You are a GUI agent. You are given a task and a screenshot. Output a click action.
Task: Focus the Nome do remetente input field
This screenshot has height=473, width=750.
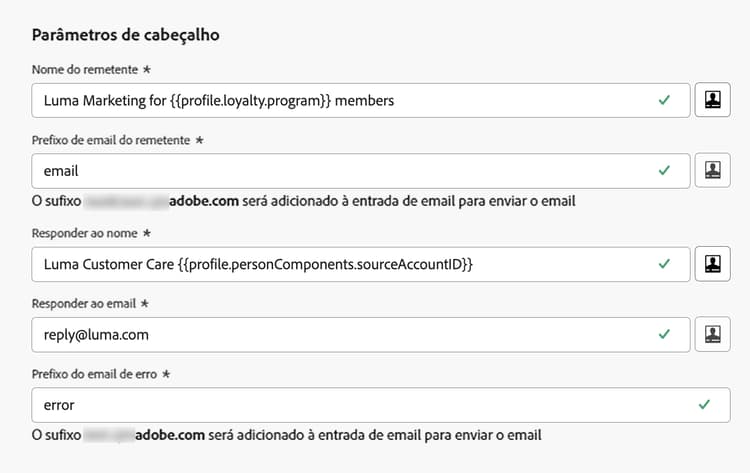(340, 101)
